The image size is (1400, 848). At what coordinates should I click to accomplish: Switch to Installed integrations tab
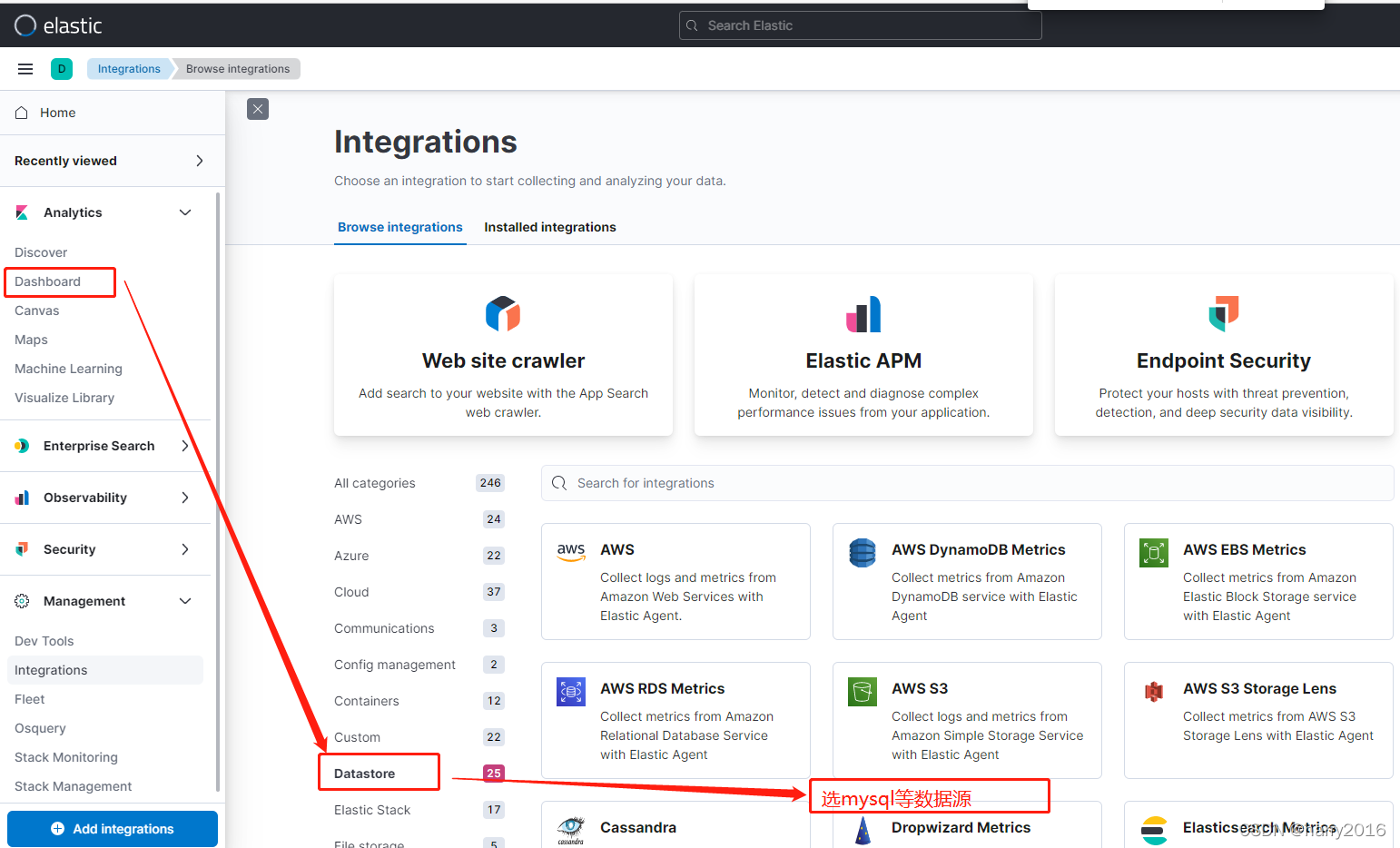click(x=550, y=227)
